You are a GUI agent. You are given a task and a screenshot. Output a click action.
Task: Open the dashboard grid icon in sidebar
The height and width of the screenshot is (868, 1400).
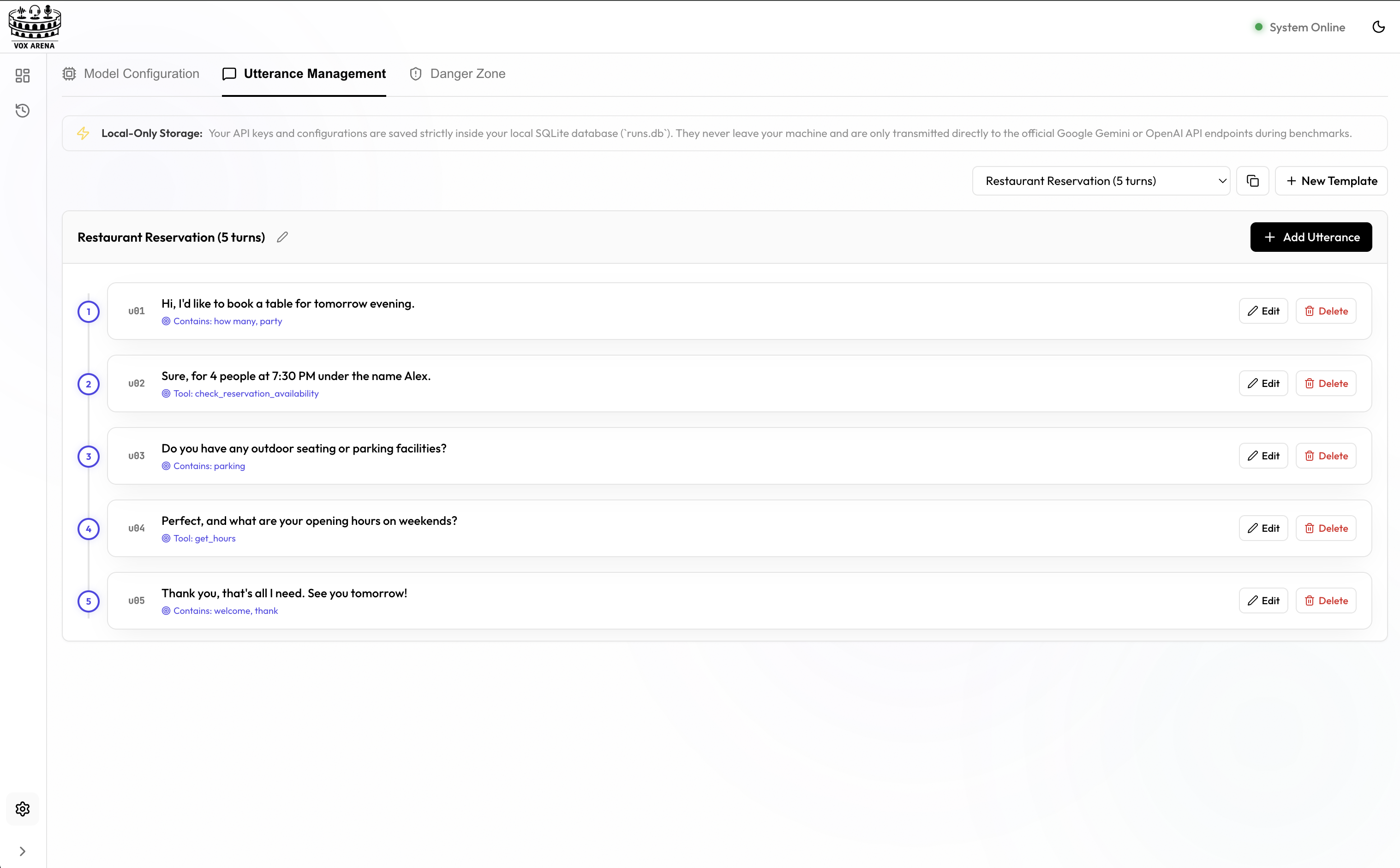[x=23, y=76]
